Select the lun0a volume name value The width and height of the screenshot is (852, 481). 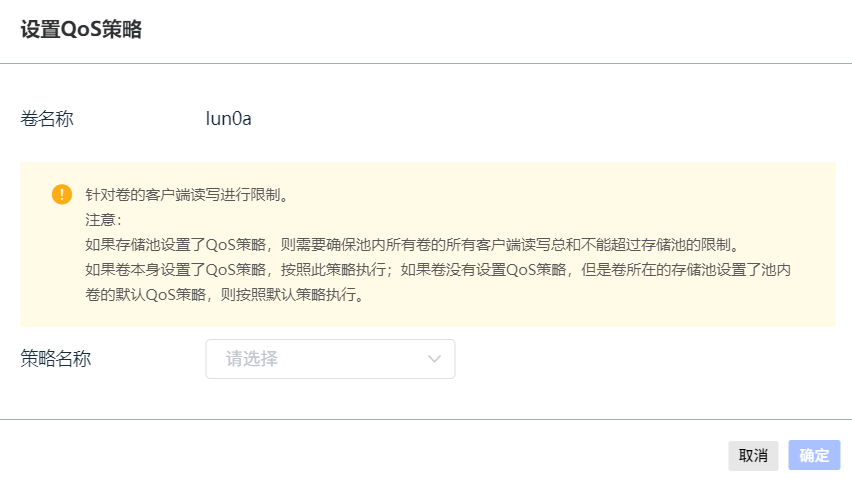228,119
